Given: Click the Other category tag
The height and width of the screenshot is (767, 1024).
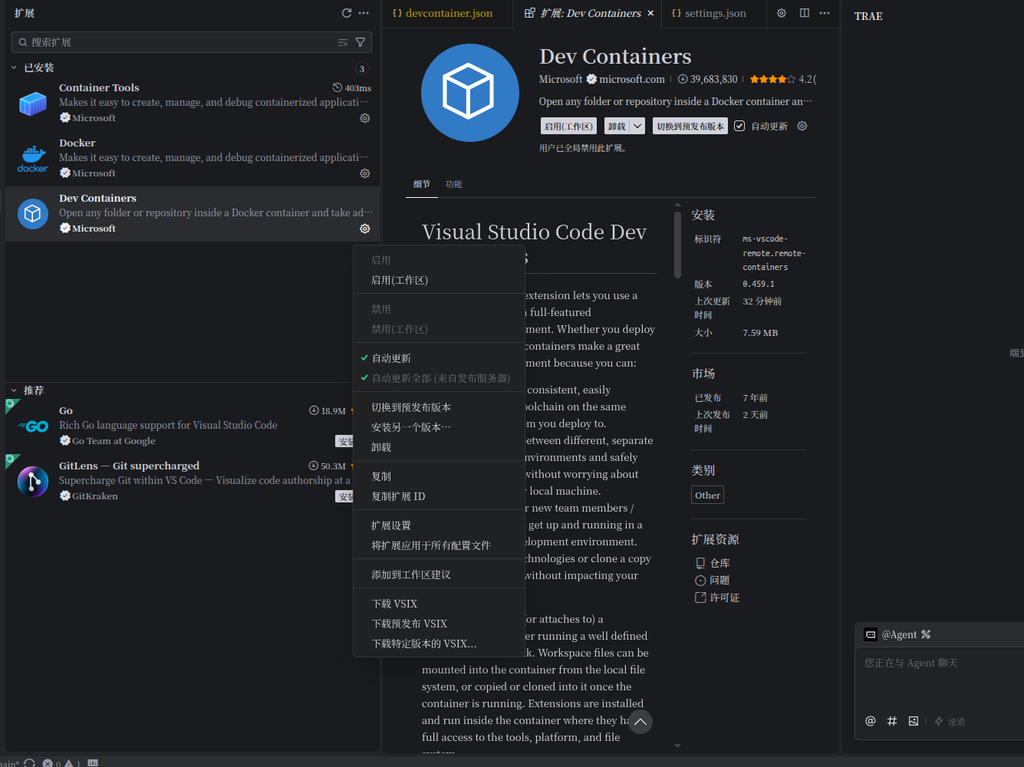Looking at the screenshot, I should tap(707, 495).
